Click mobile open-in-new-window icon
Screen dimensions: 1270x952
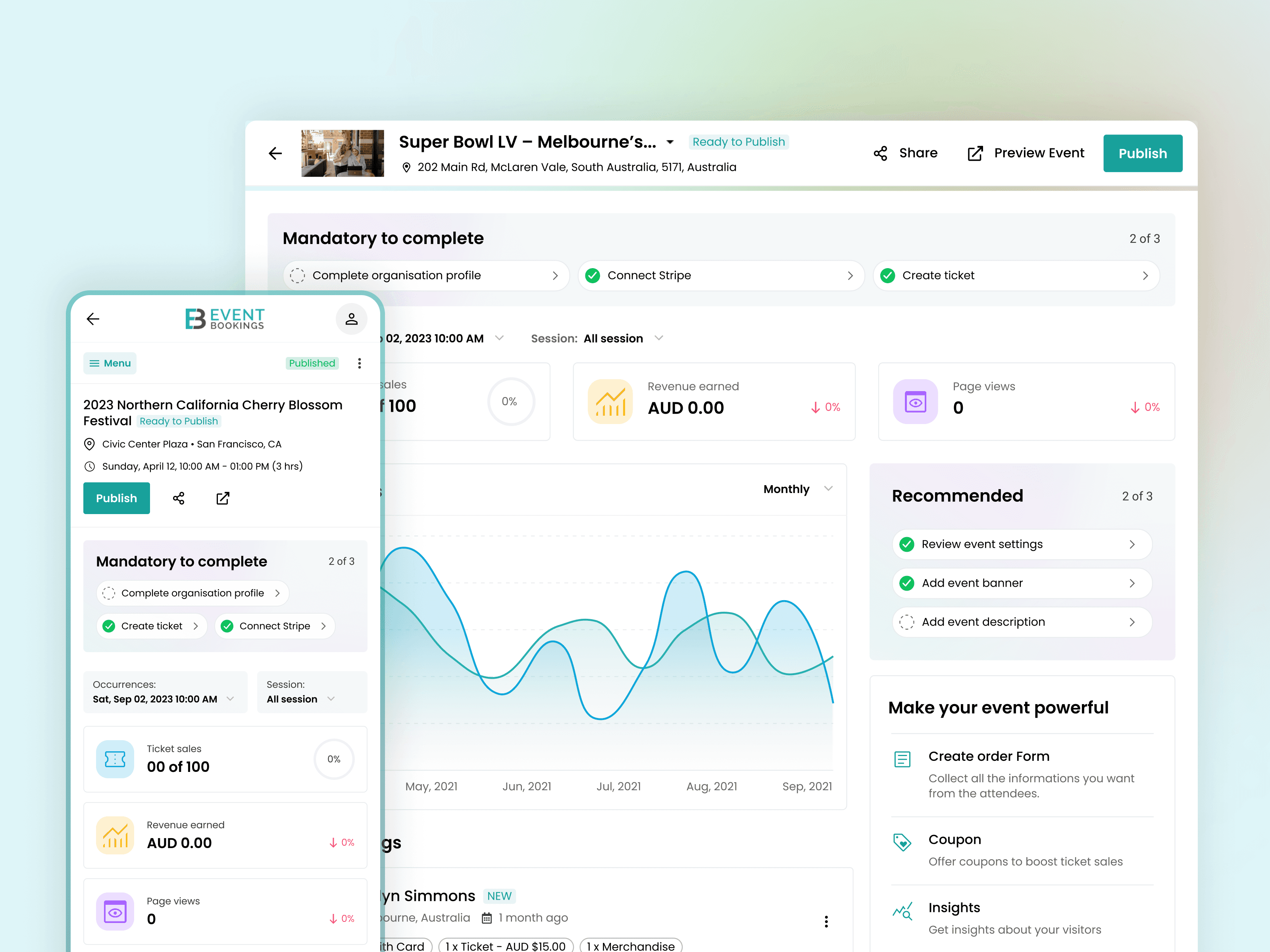(x=223, y=498)
